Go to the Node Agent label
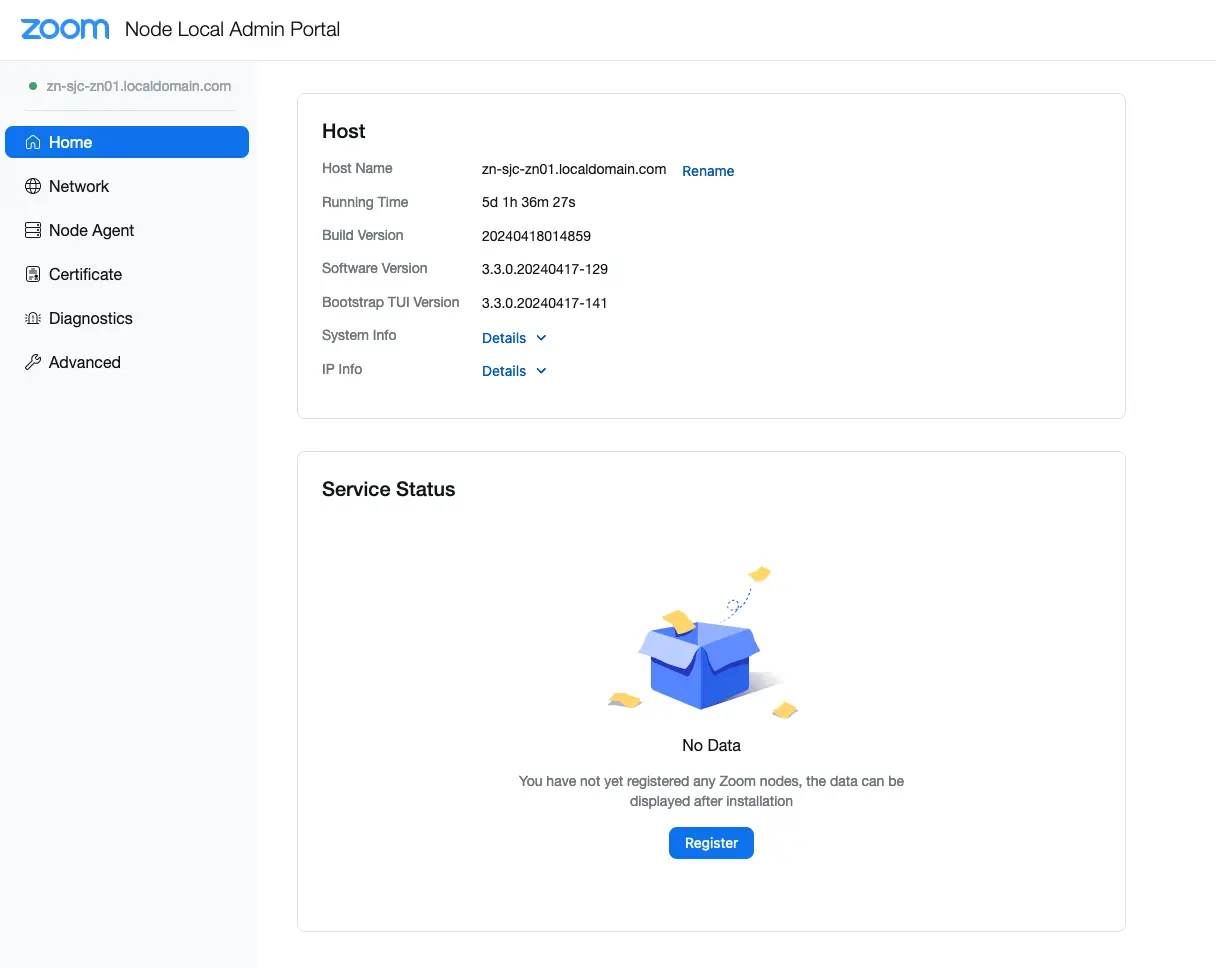 coord(91,230)
